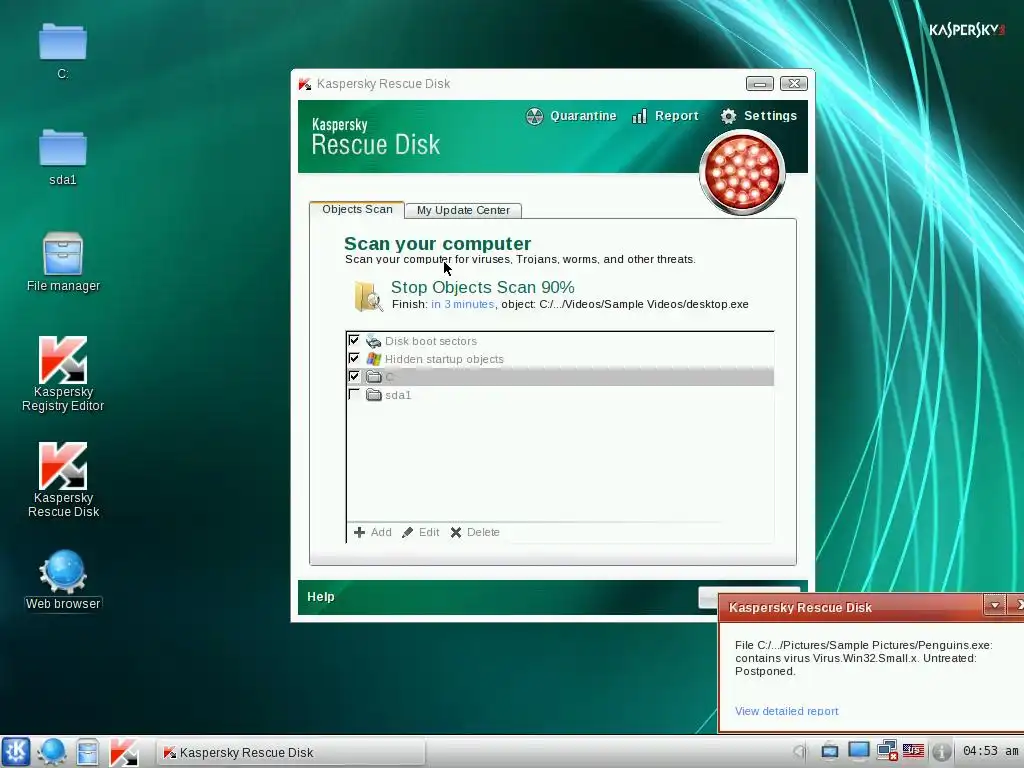1024x768 pixels.
Task: Open Kaspersky Rescue Disk desktop icon
Action: 63,466
